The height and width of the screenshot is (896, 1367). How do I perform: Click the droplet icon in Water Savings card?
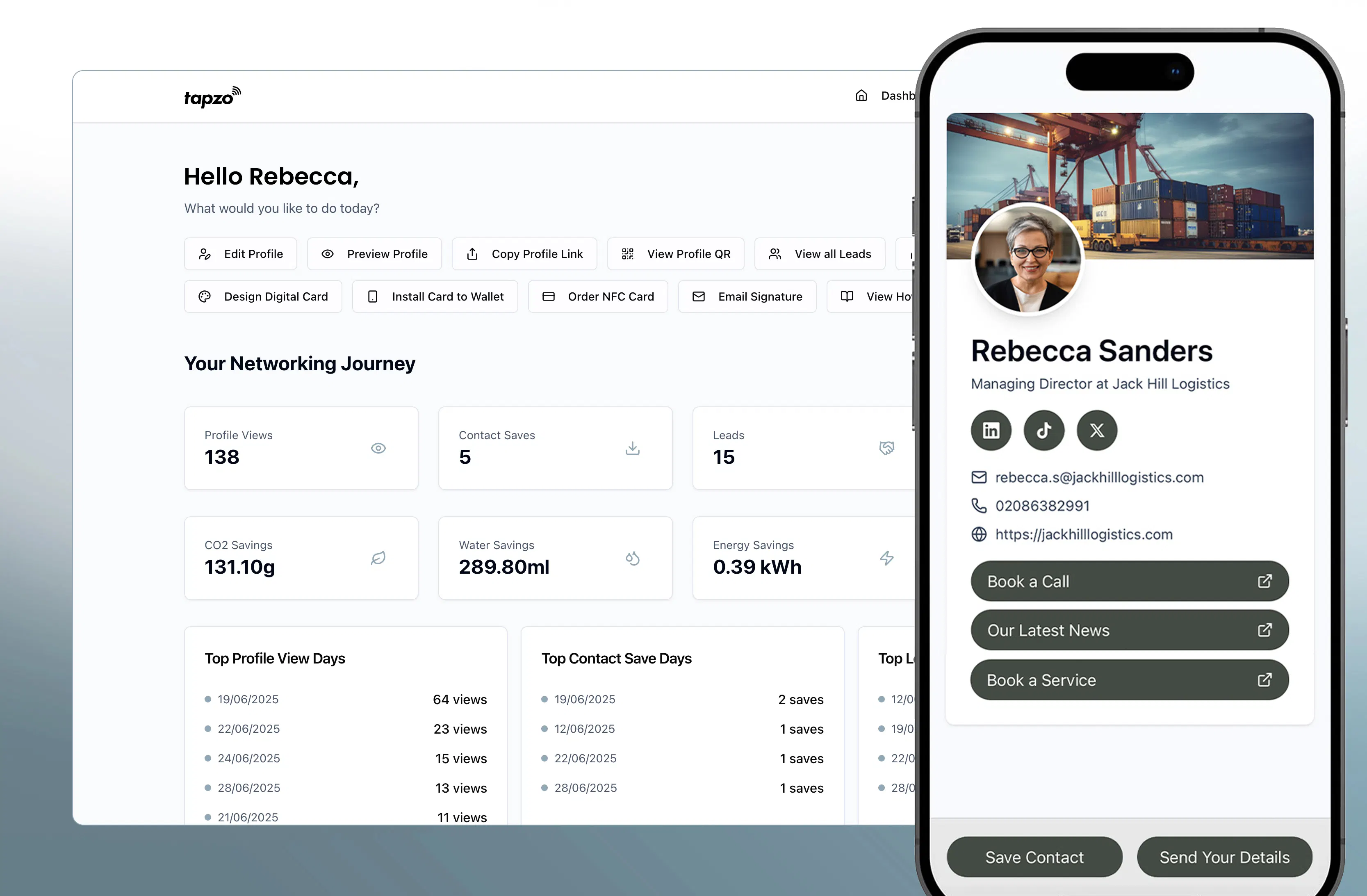pos(632,558)
